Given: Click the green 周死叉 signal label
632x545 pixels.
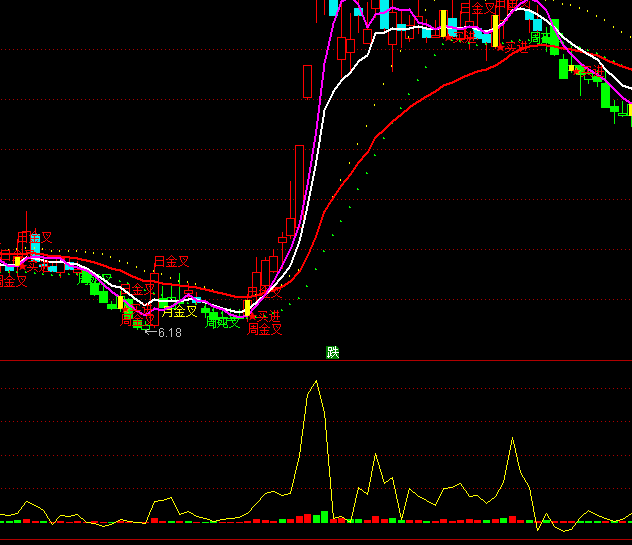Looking at the screenshot, I should click(x=222, y=323).
